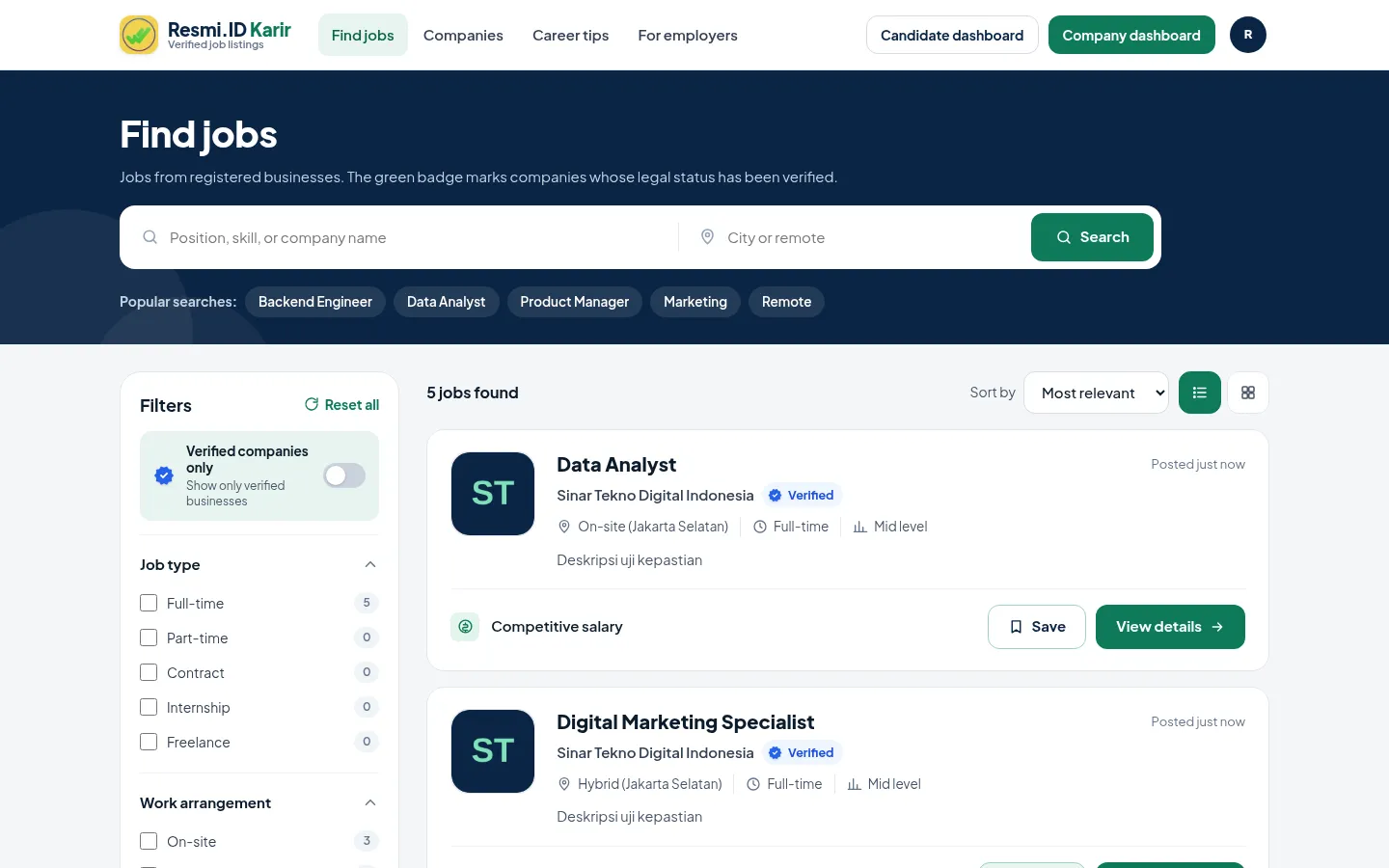
Task: Click the Resmi.ID Karir checkmark logo
Action: (x=139, y=35)
